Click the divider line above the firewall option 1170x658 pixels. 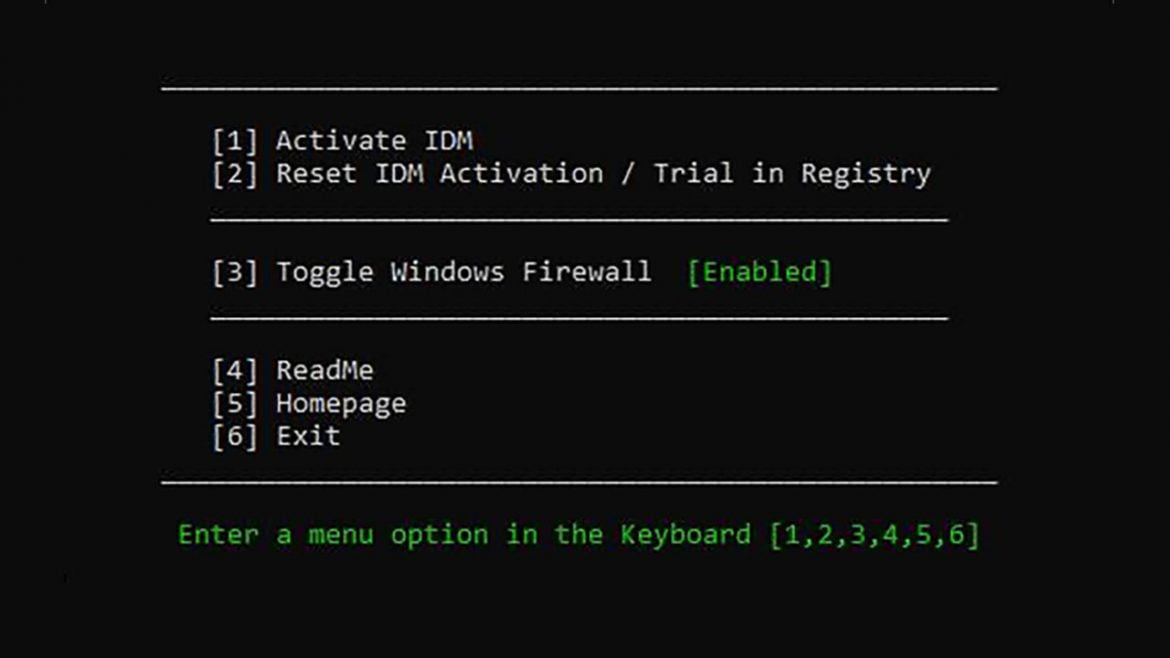pyautogui.click(x=579, y=218)
